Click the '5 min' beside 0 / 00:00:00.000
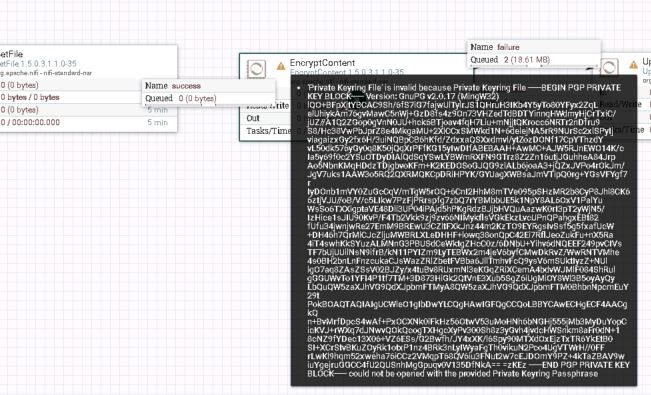Image resolution: width=651 pixels, height=395 pixels. coord(158,122)
